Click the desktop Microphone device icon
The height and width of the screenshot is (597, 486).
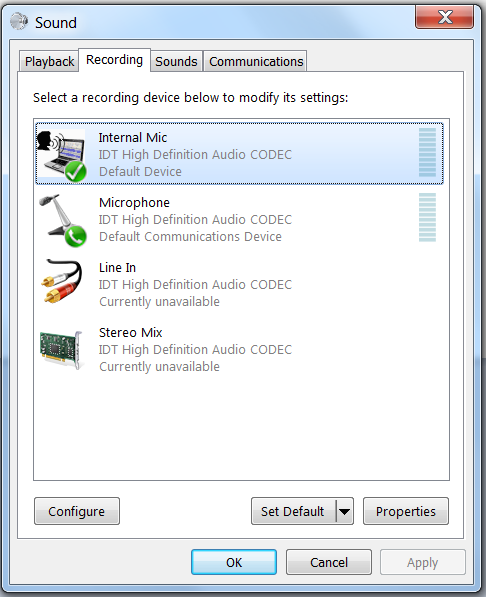tap(62, 220)
